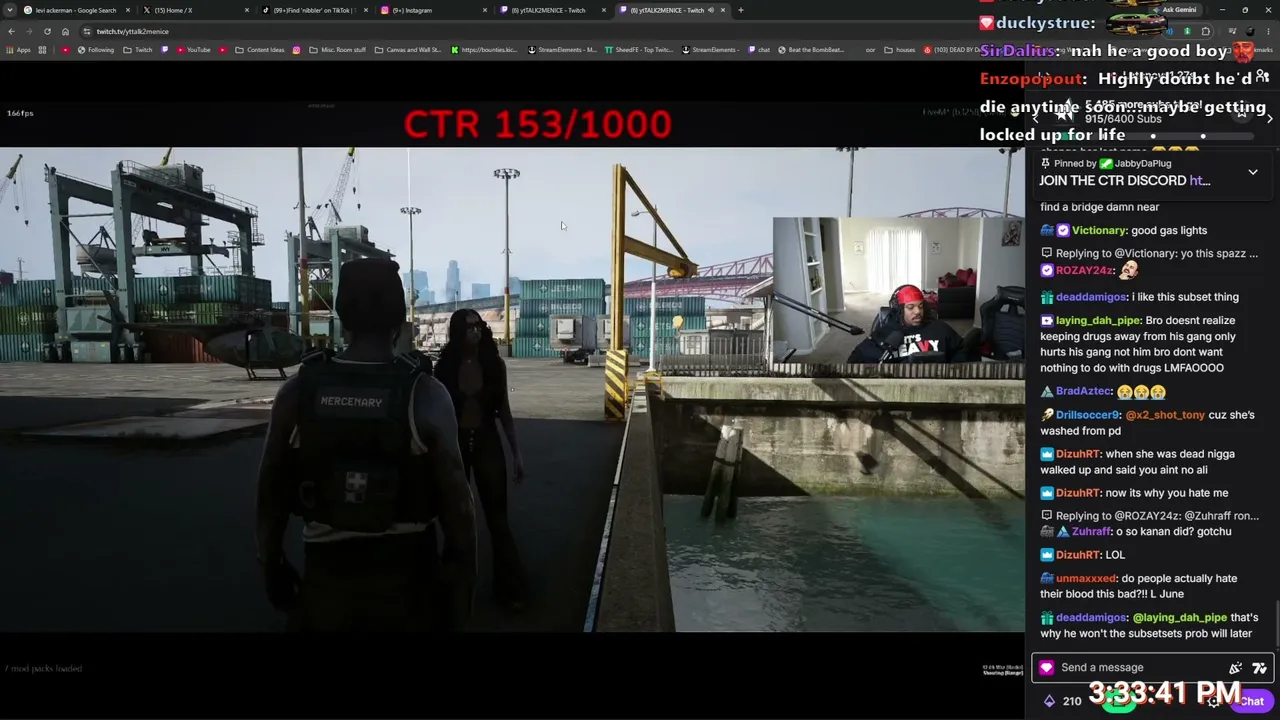Open the Instagram bookmark icon

click(x=296, y=50)
